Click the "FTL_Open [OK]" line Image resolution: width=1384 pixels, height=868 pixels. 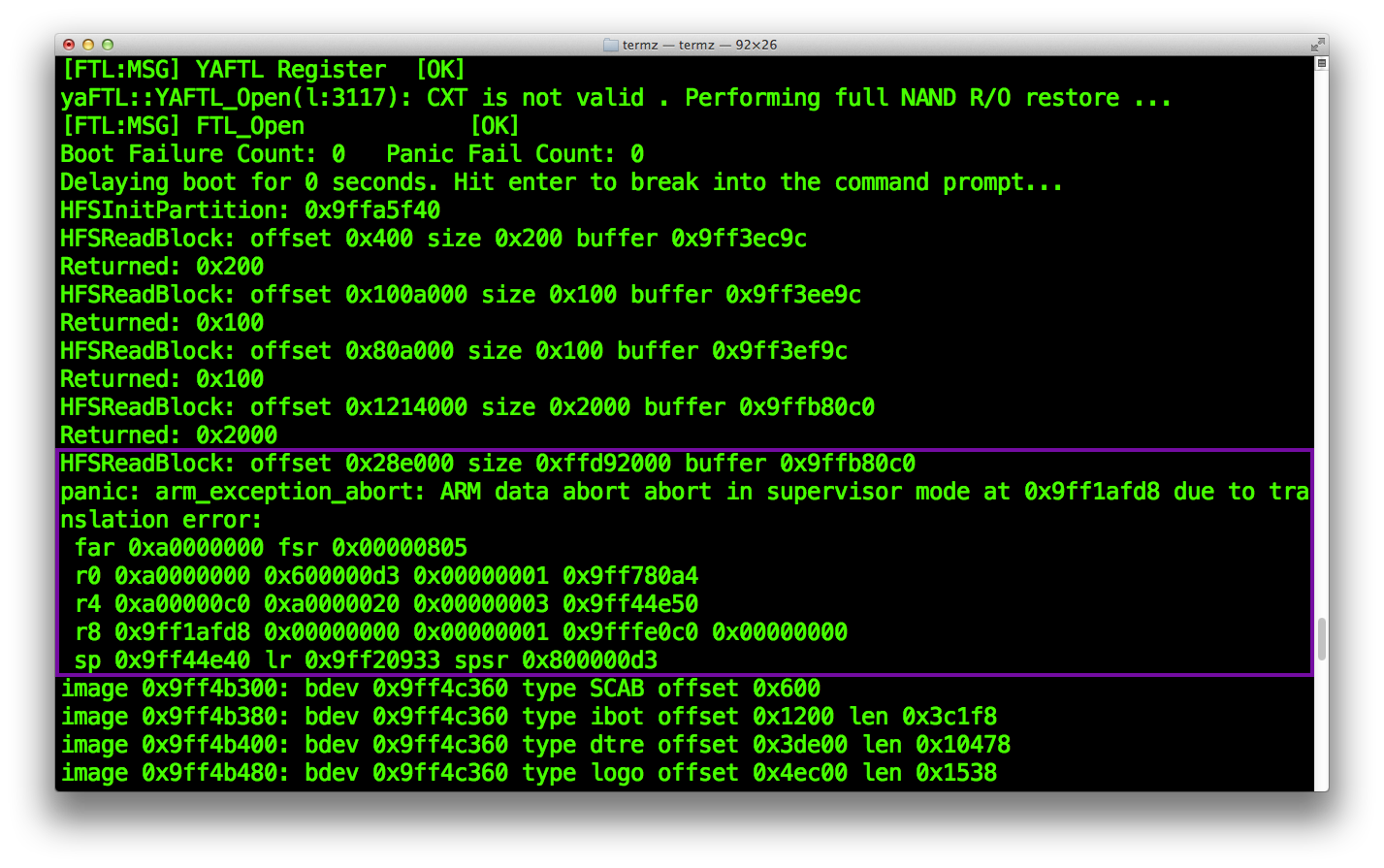(290, 126)
